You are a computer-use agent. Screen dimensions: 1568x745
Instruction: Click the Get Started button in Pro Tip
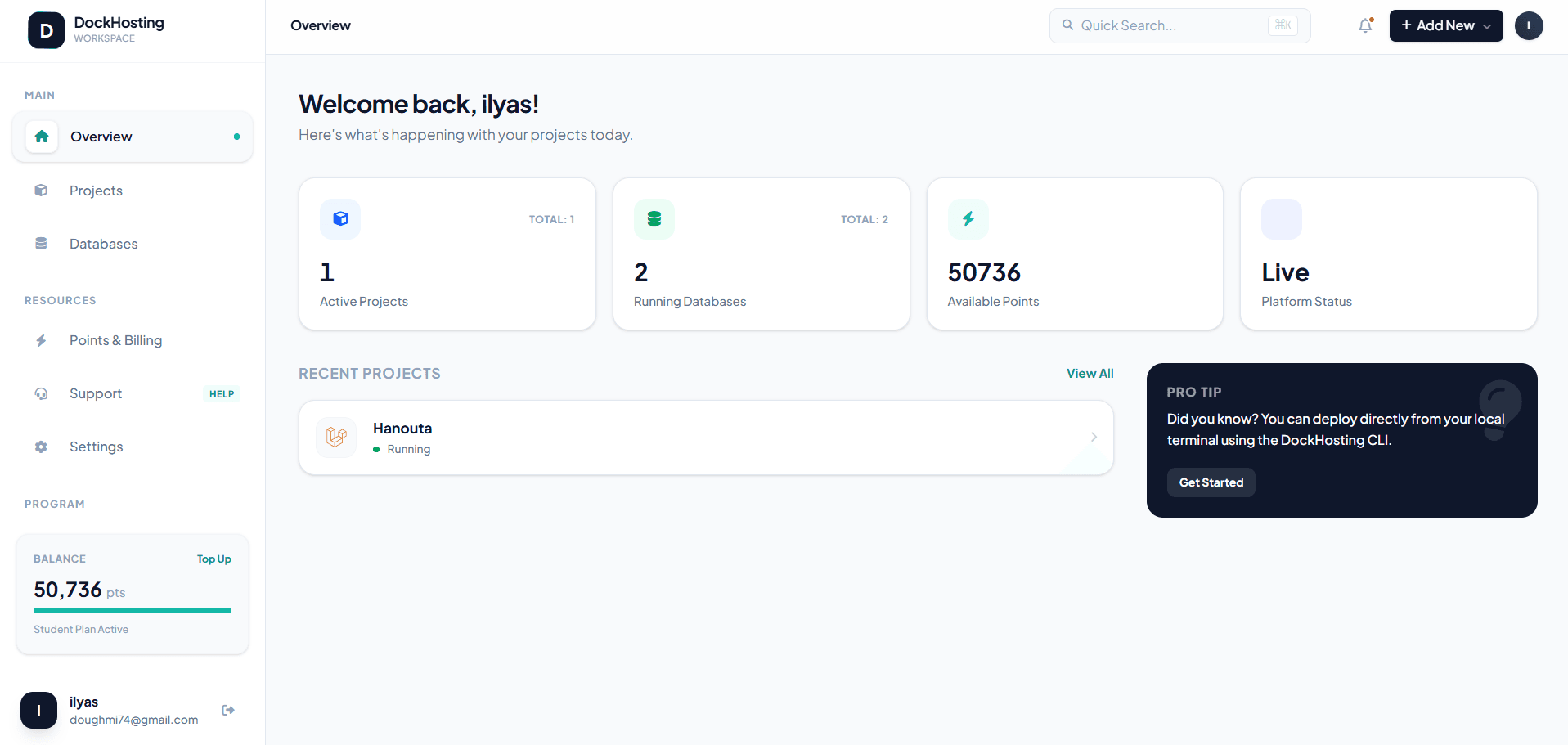[1211, 482]
